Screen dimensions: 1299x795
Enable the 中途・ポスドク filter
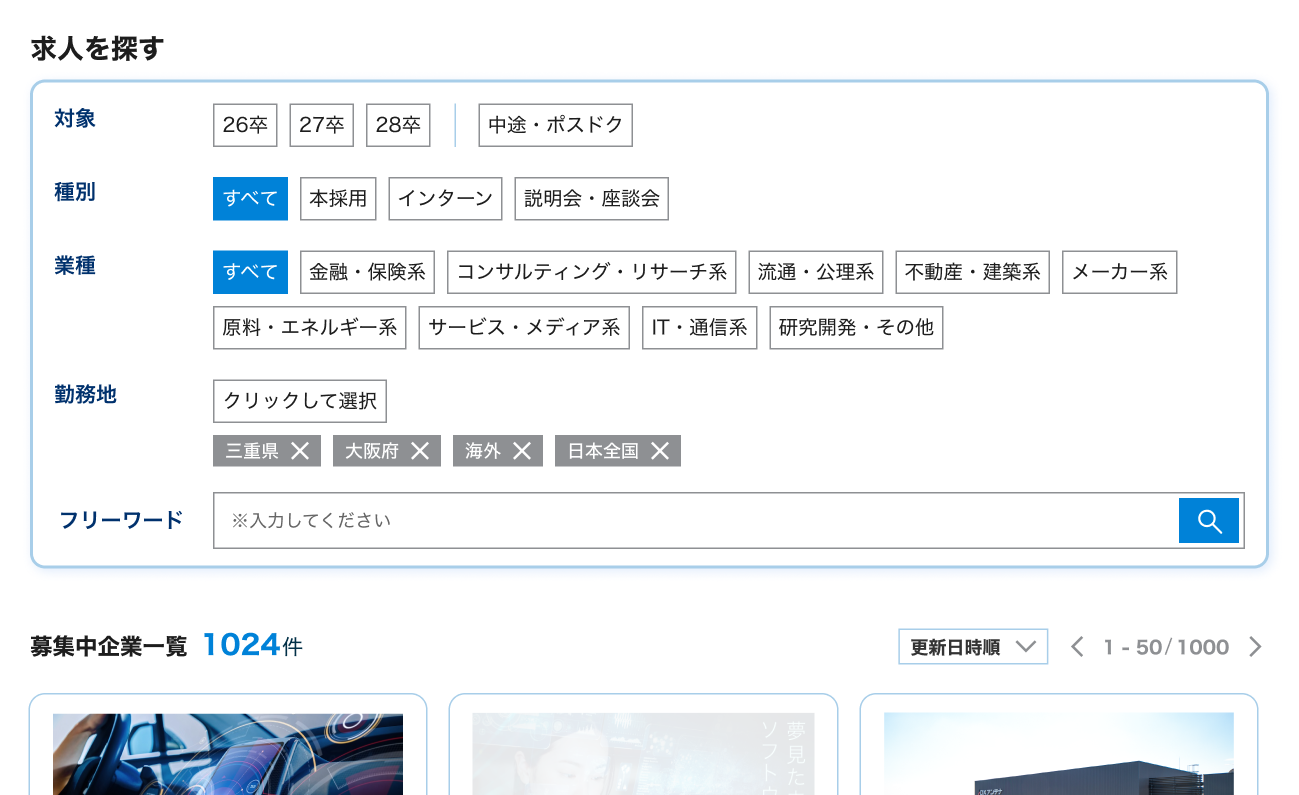coord(555,125)
